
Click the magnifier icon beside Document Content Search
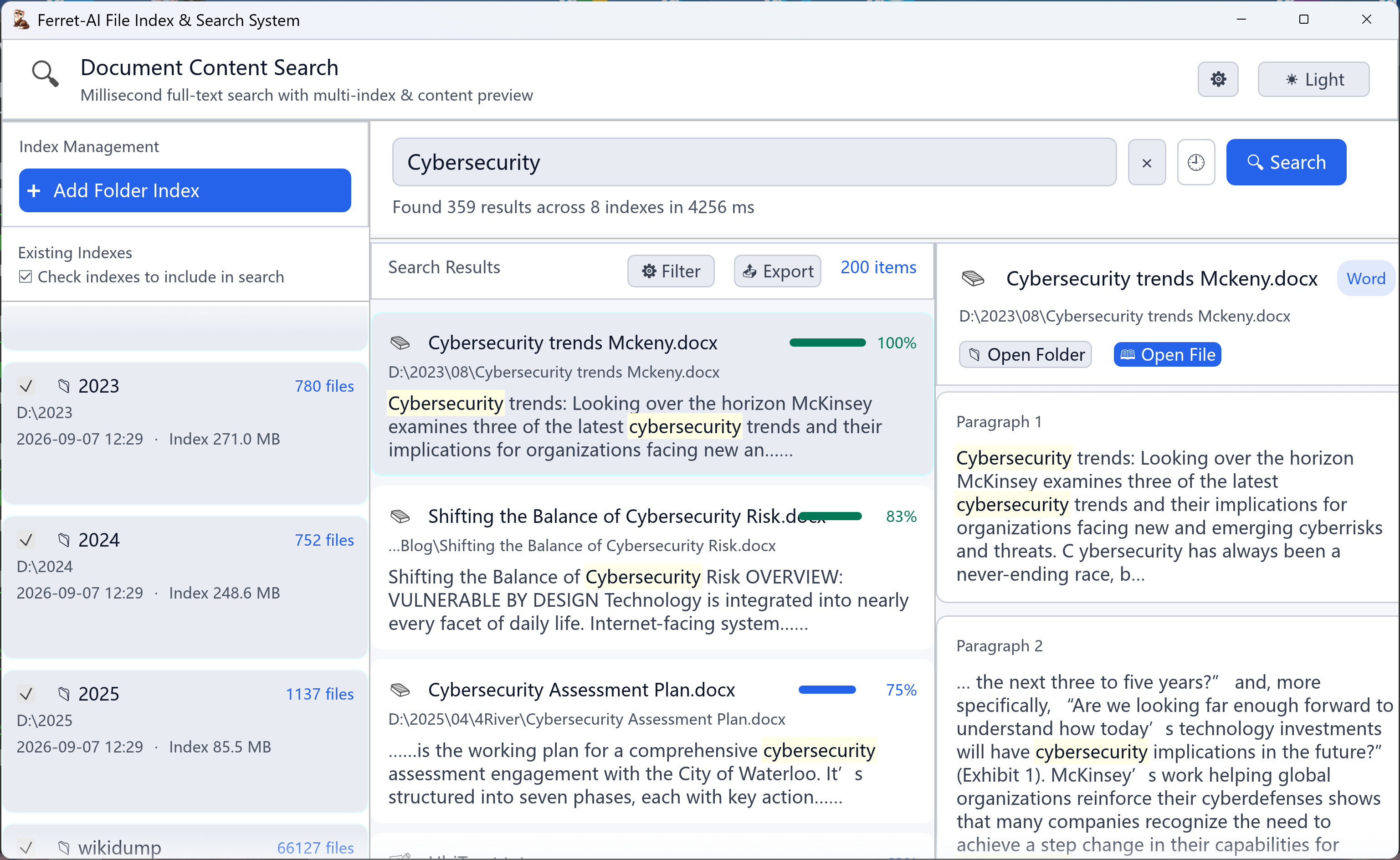[x=45, y=73]
